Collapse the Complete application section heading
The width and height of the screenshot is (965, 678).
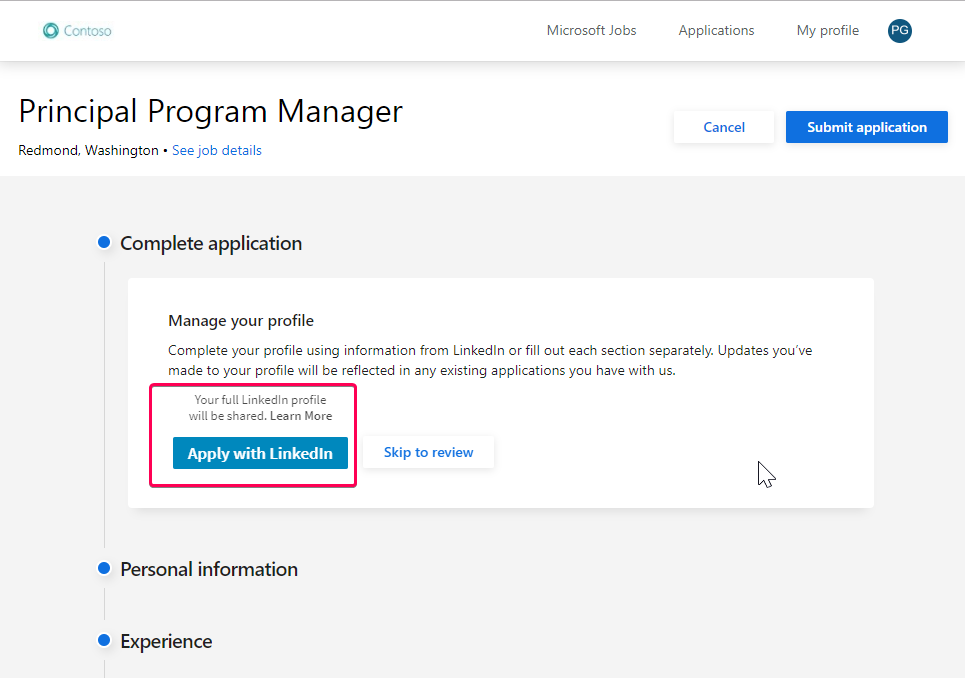(x=211, y=243)
